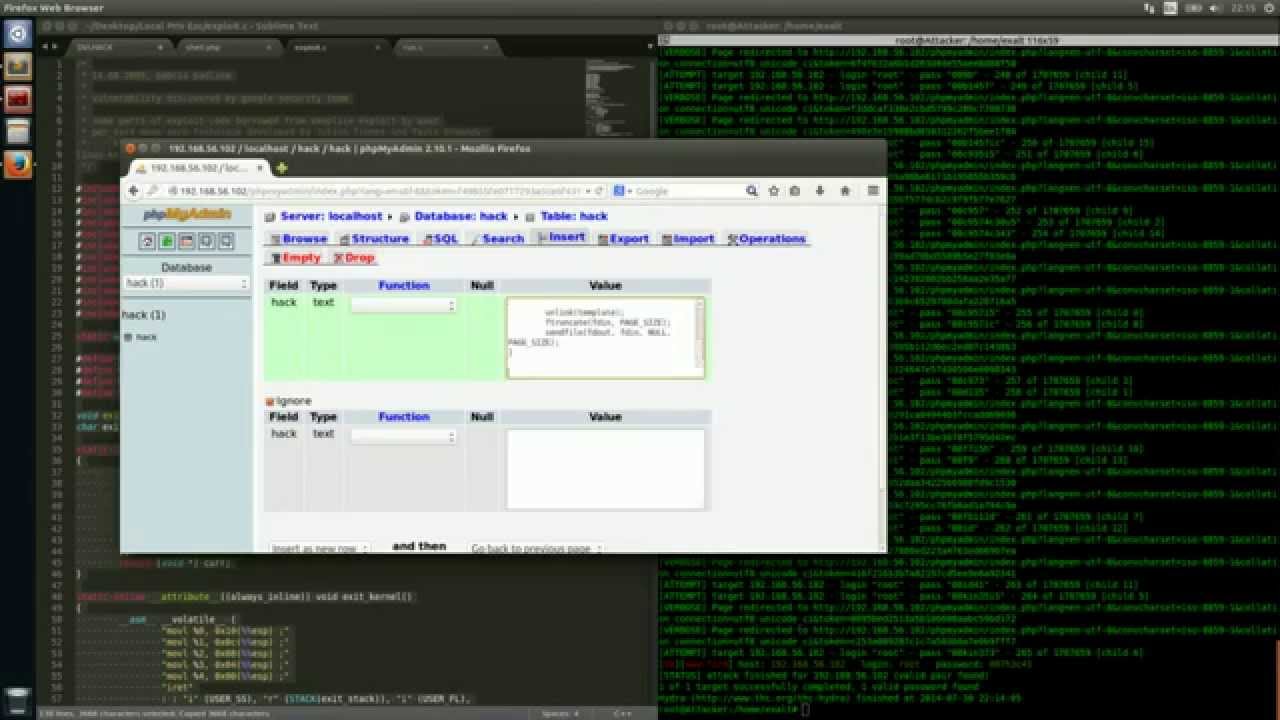
Task: Open the Function dropdown in first row form
Action: tap(404, 305)
